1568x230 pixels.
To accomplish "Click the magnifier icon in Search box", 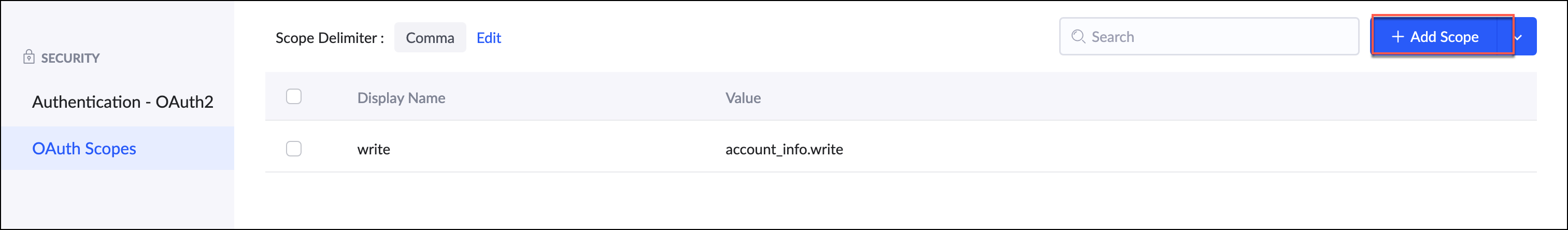I will 1078,36.
